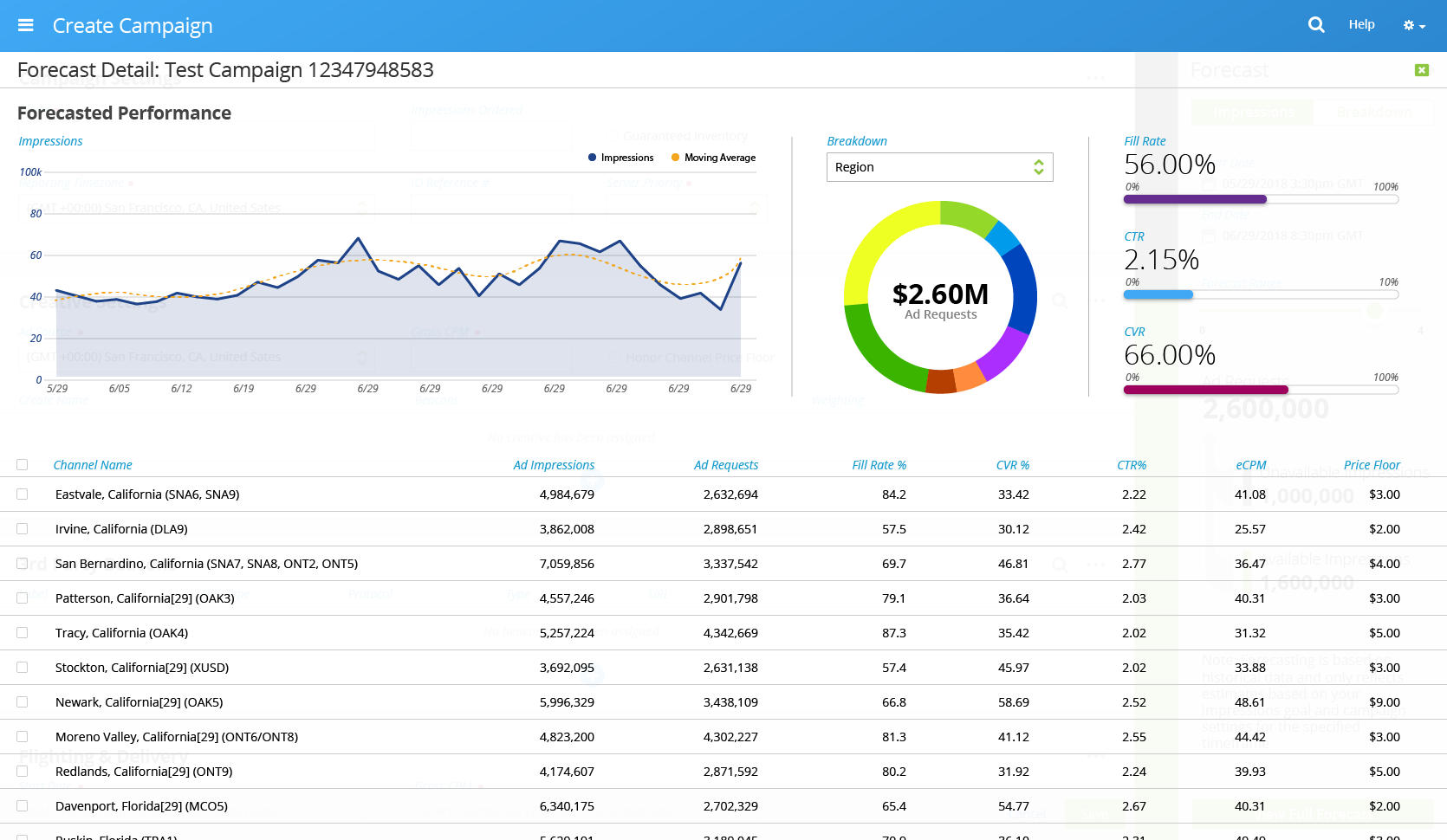Click the Help link in header
The image size is (1447, 840).
click(x=1361, y=24)
